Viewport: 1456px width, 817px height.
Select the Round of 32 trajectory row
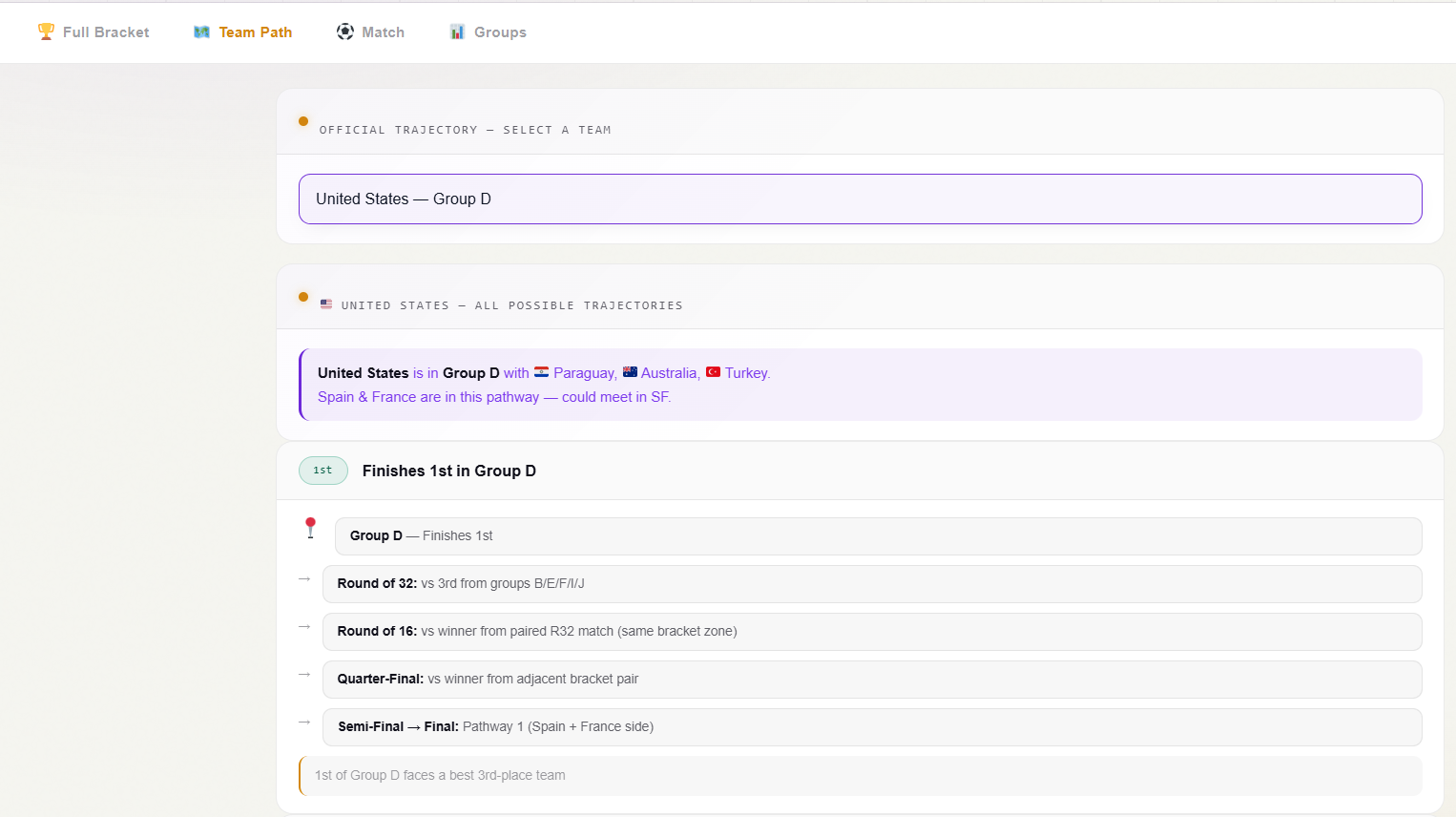click(x=871, y=583)
